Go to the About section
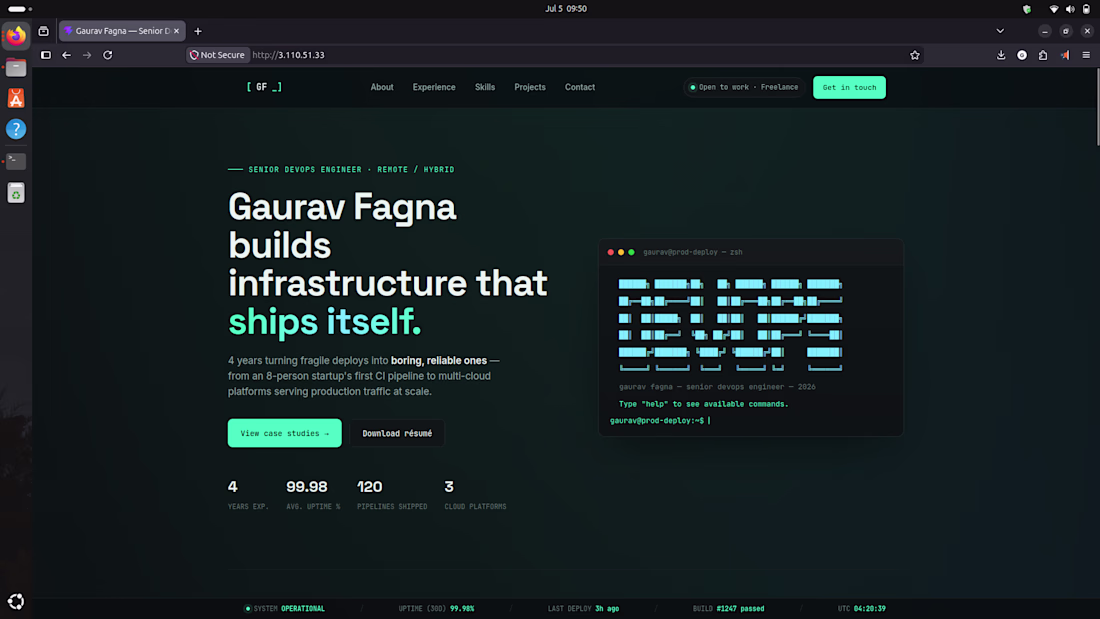Image resolution: width=1100 pixels, height=619 pixels. click(382, 87)
